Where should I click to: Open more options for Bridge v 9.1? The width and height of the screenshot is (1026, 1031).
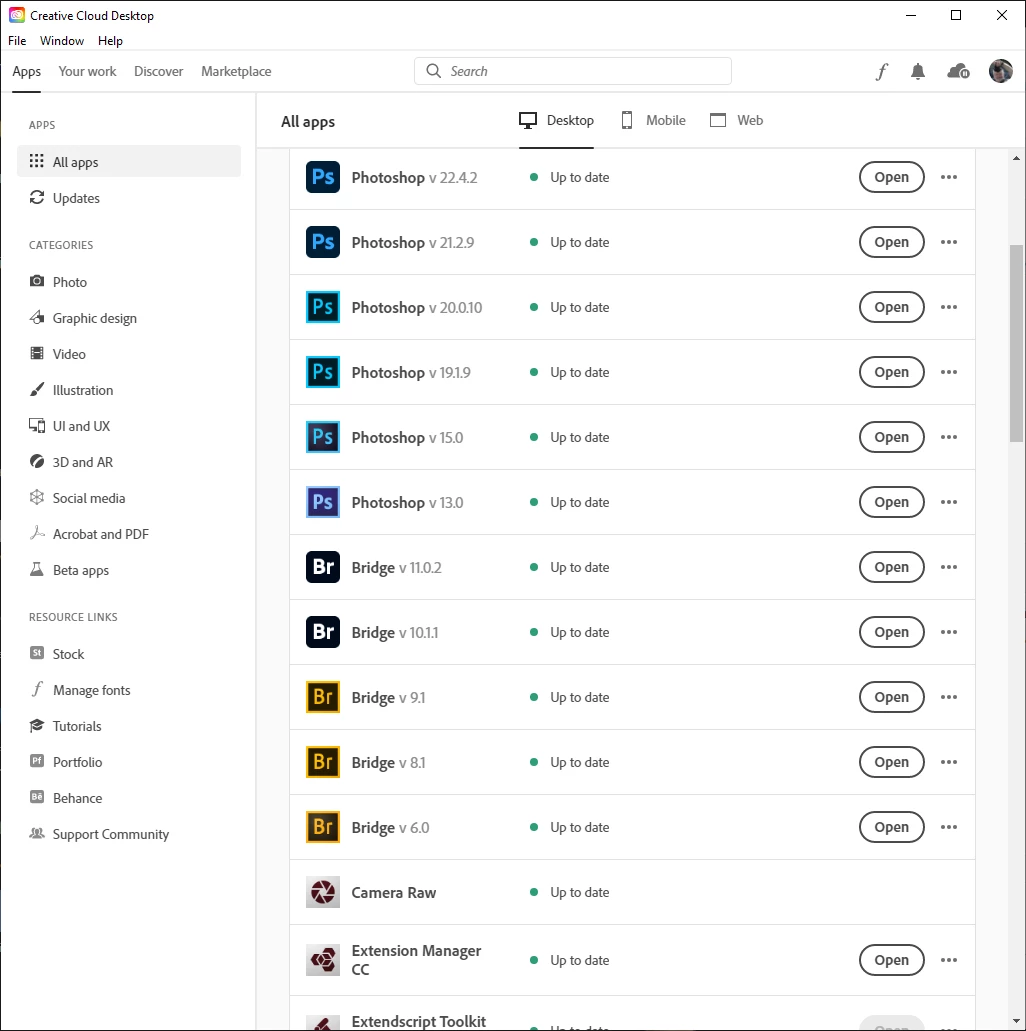[x=948, y=697]
